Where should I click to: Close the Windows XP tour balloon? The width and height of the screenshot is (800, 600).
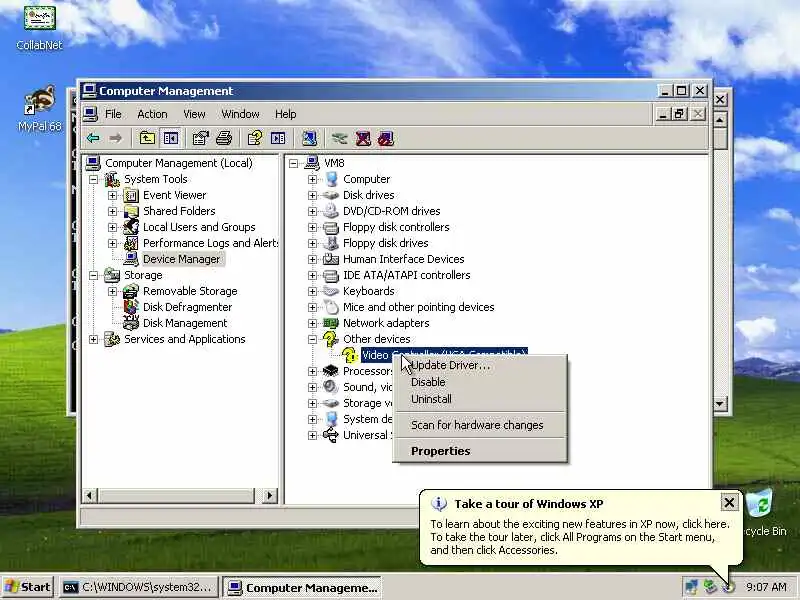pyautogui.click(x=729, y=503)
